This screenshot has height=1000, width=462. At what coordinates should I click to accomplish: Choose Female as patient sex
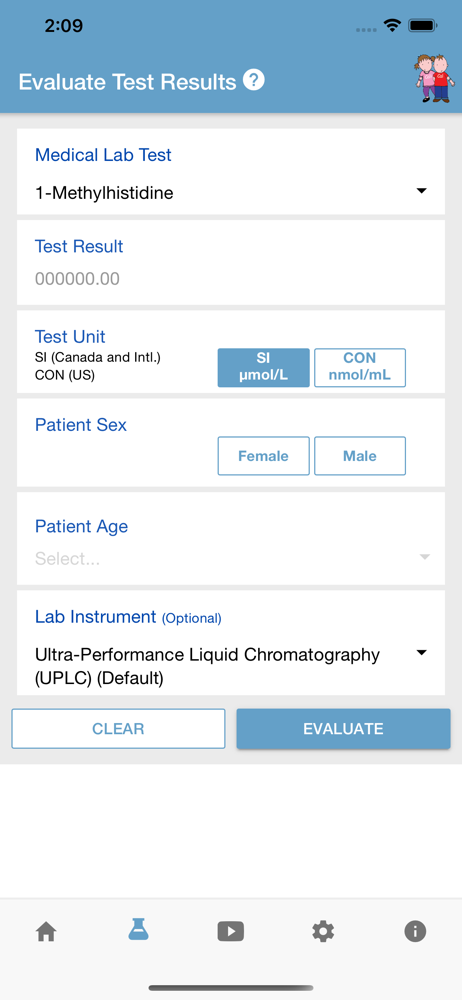pyautogui.click(x=264, y=456)
